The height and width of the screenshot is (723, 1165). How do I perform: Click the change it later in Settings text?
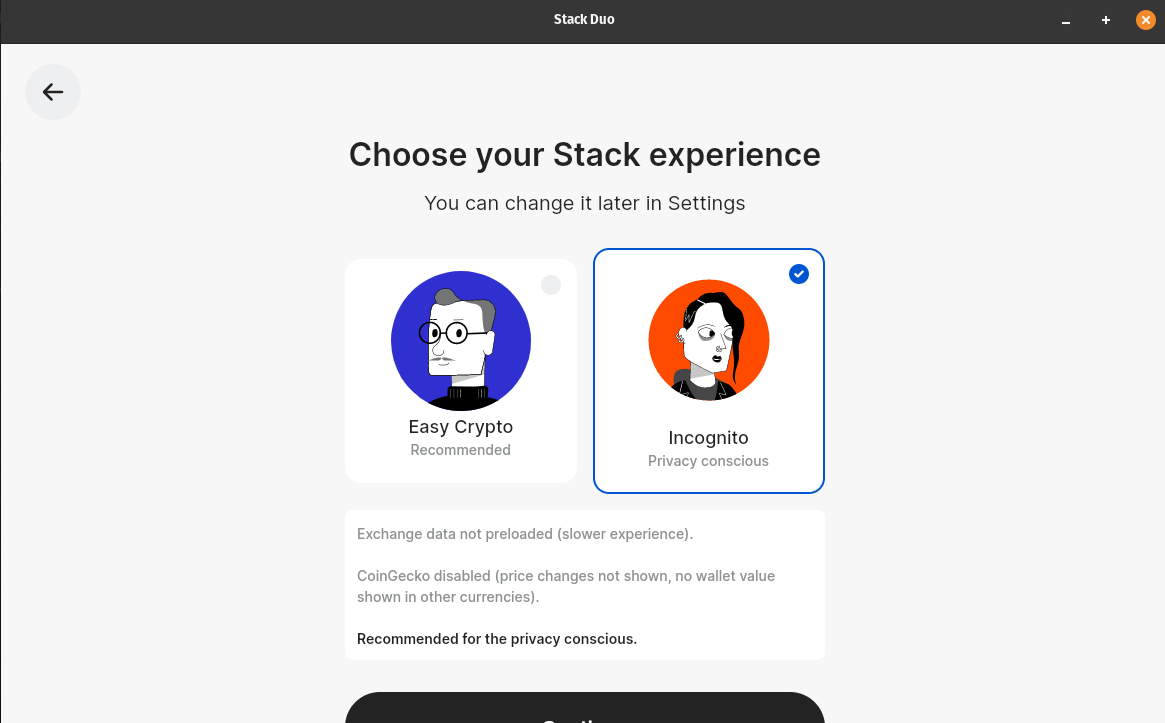(x=584, y=203)
